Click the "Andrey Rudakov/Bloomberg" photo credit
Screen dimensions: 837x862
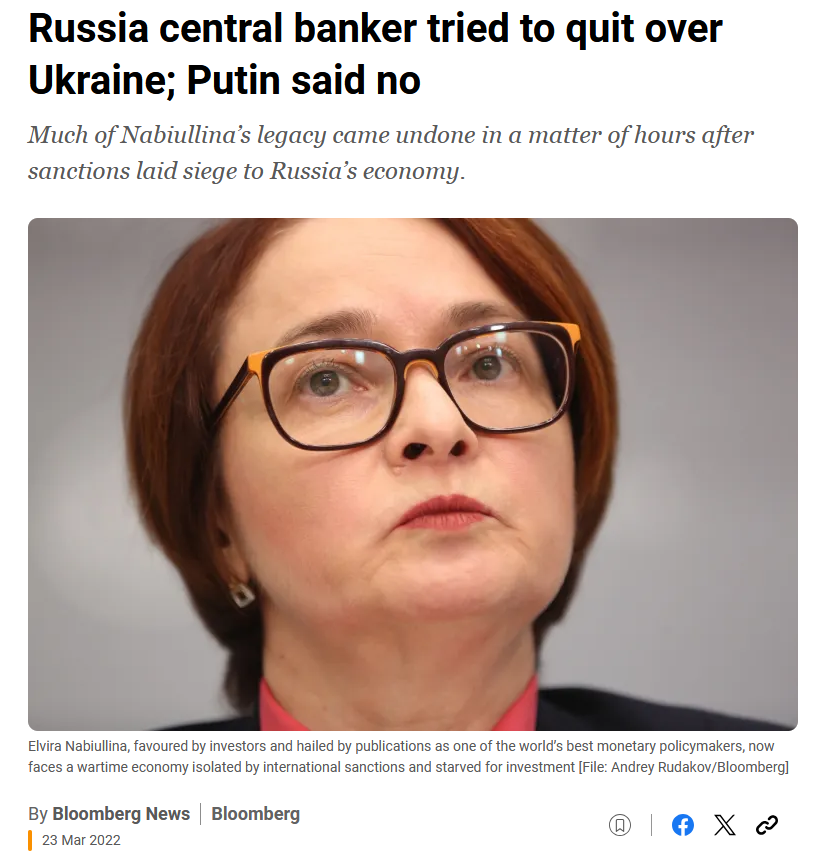pyautogui.click(x=695, y=767)
